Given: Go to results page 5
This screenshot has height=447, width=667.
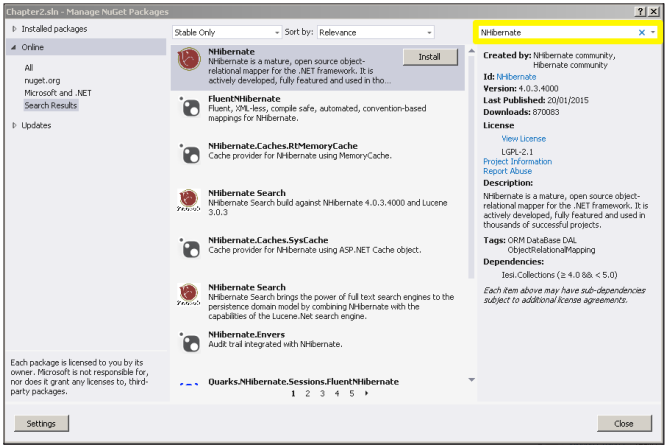Looking at the screenshot, I should click(352, 394).
